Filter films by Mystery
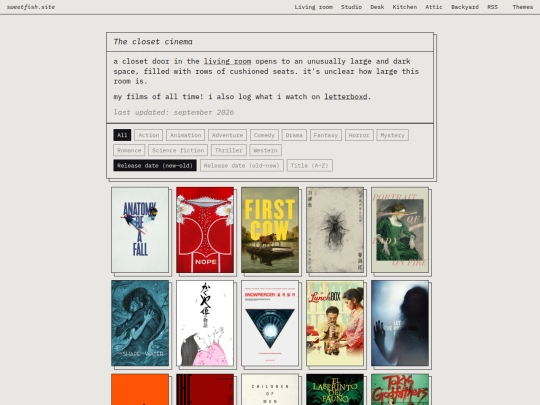 click(x=393, y=135)
